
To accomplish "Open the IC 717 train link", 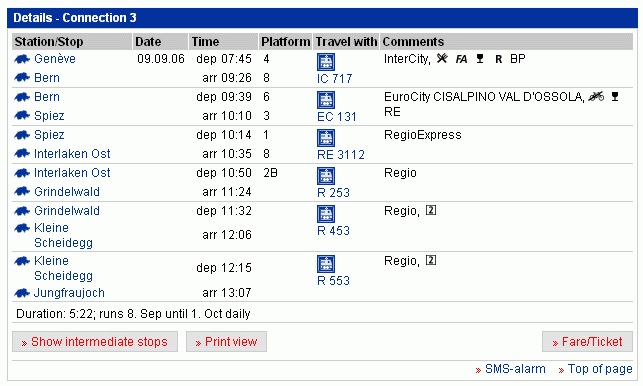I will (x=335, y=78).
